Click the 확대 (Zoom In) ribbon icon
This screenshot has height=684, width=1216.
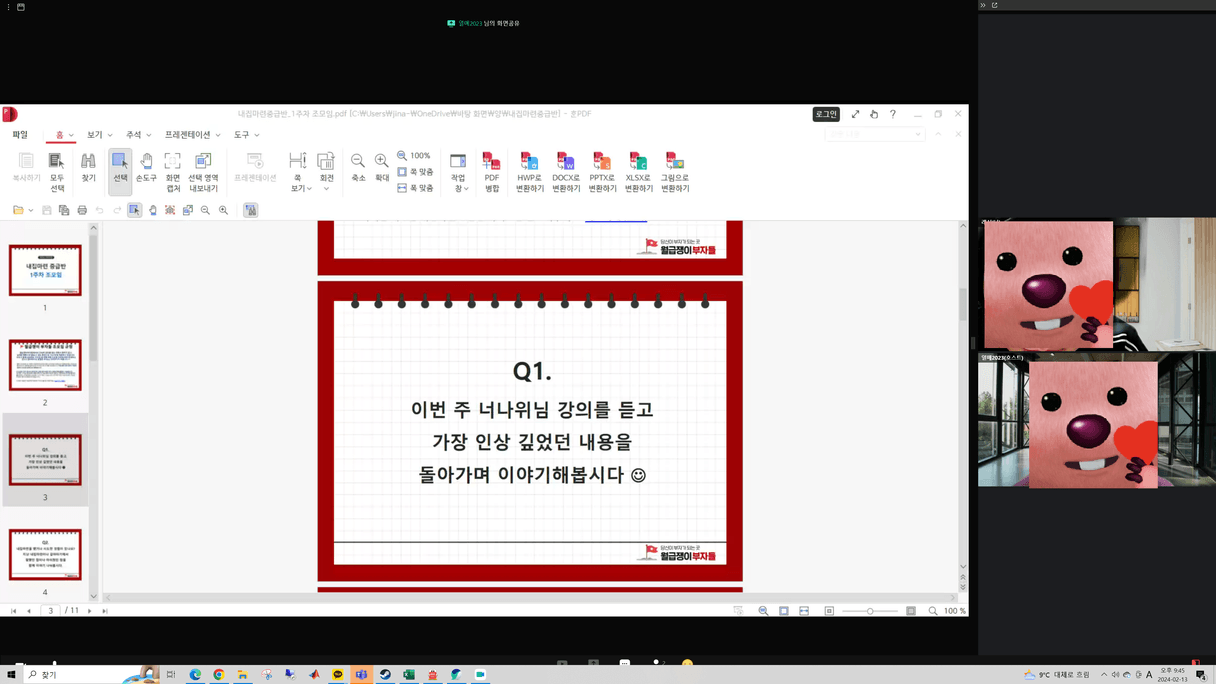[382, 168]
